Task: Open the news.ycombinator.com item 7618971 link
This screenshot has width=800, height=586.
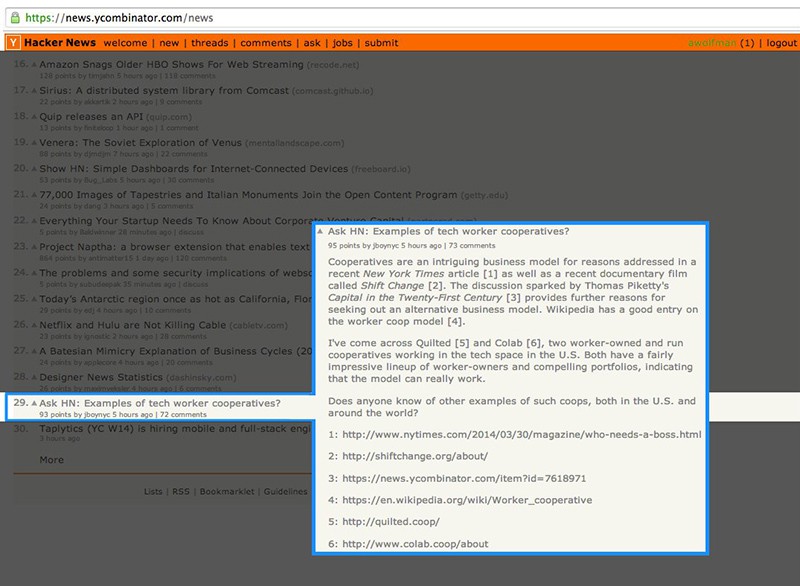Action: pyautogui.click(x=464, y=478)
